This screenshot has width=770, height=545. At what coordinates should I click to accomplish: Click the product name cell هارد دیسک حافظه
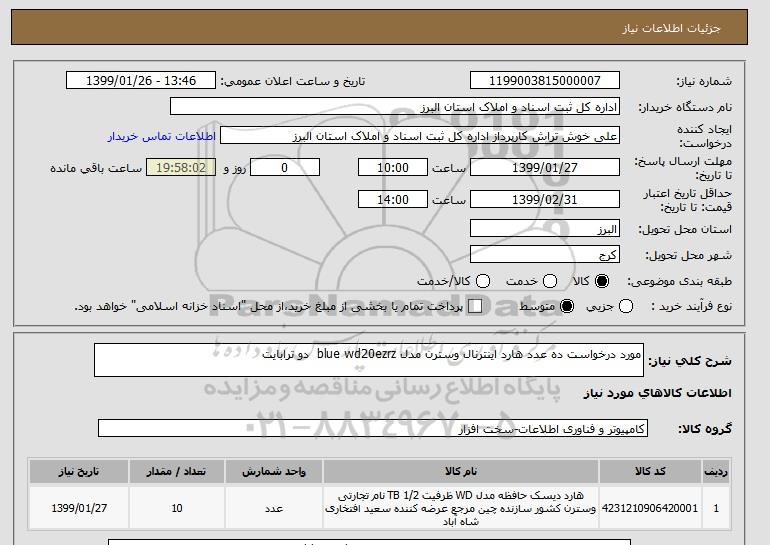(461, 508)
